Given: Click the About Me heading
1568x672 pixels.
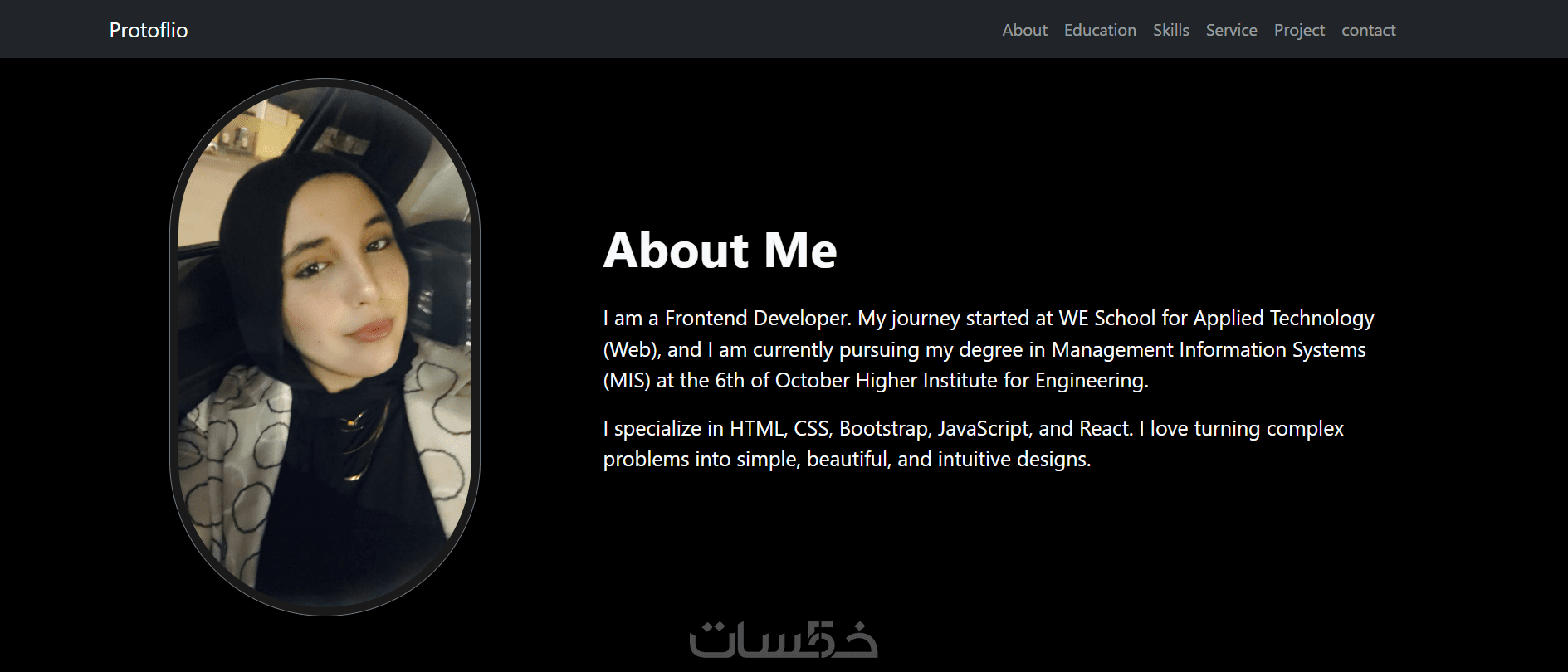Looking at the screenshot, I should point(720,250).
